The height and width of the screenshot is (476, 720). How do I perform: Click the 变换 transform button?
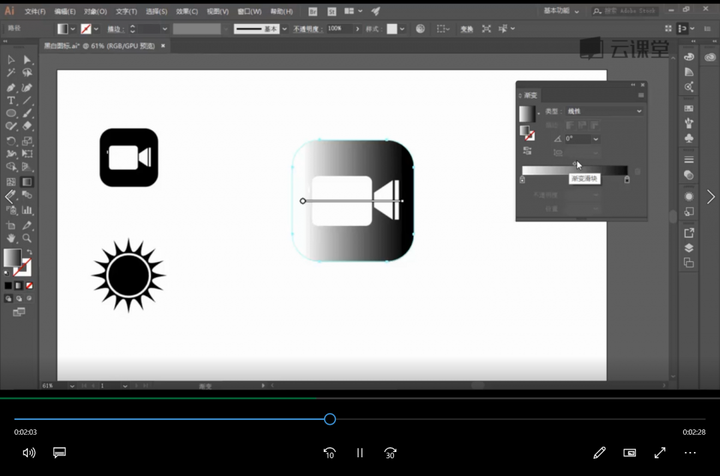[467, 29]
